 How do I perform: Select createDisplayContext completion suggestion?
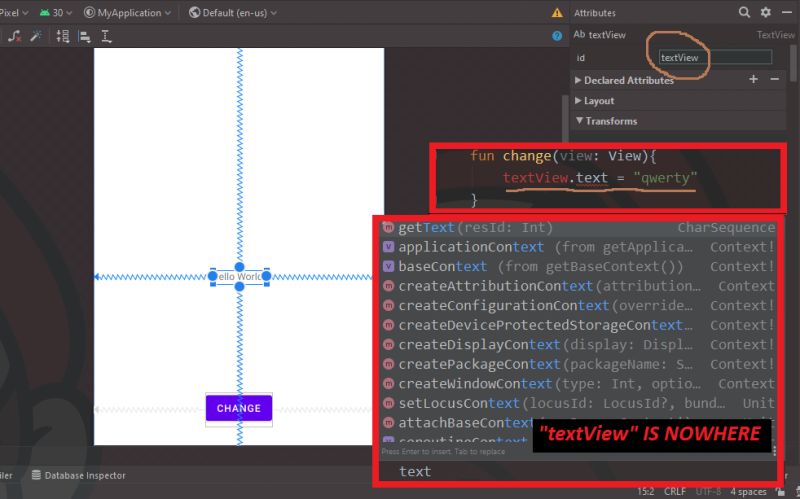tap(579, 344)
